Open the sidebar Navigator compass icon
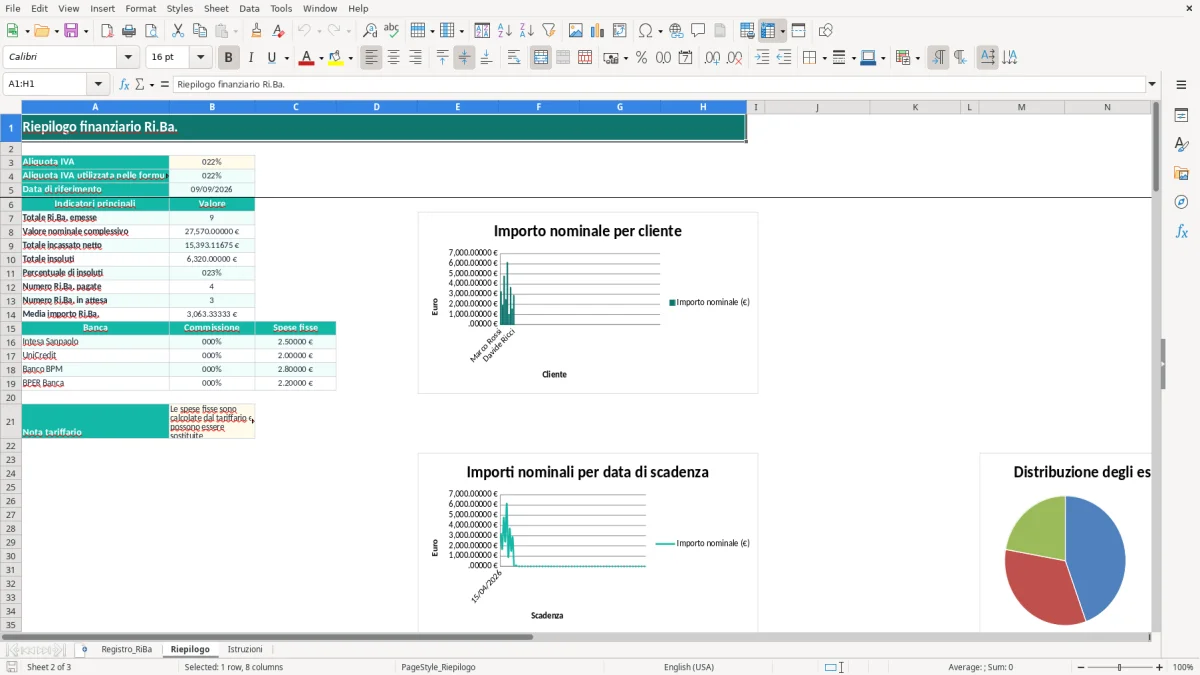1200x675 pixels. pyautogui.click(x=1181, y=202)
